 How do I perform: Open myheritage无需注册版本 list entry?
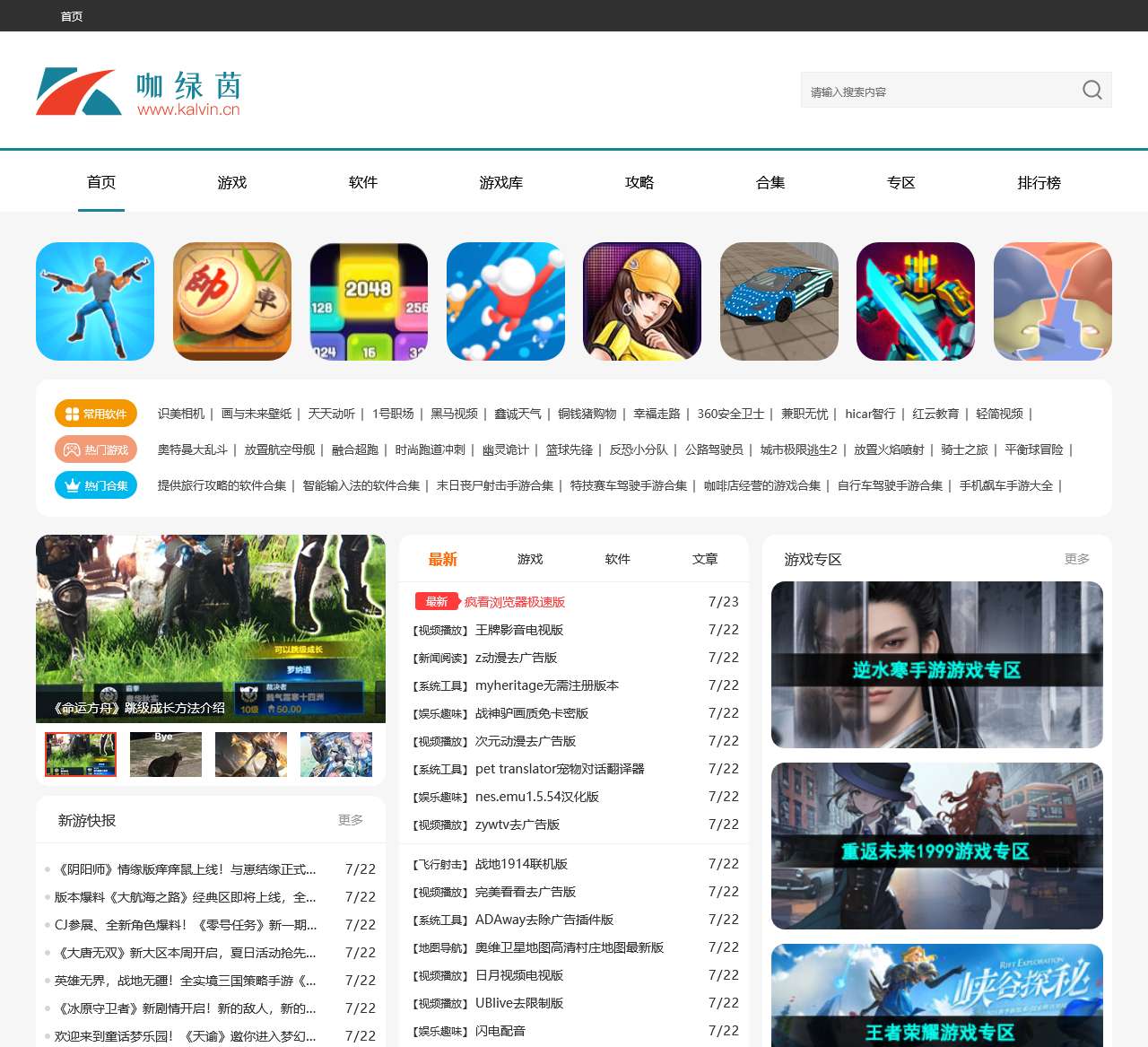pyautogui.click(x=547, y=685)
